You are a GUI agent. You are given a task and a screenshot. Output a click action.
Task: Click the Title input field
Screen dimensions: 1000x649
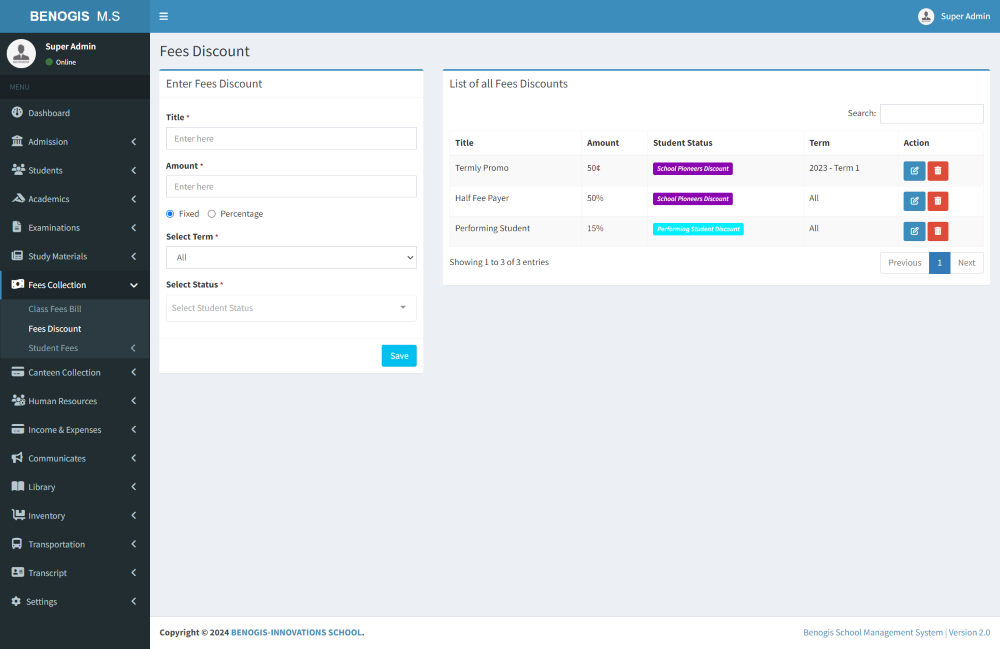pos(291,139)
